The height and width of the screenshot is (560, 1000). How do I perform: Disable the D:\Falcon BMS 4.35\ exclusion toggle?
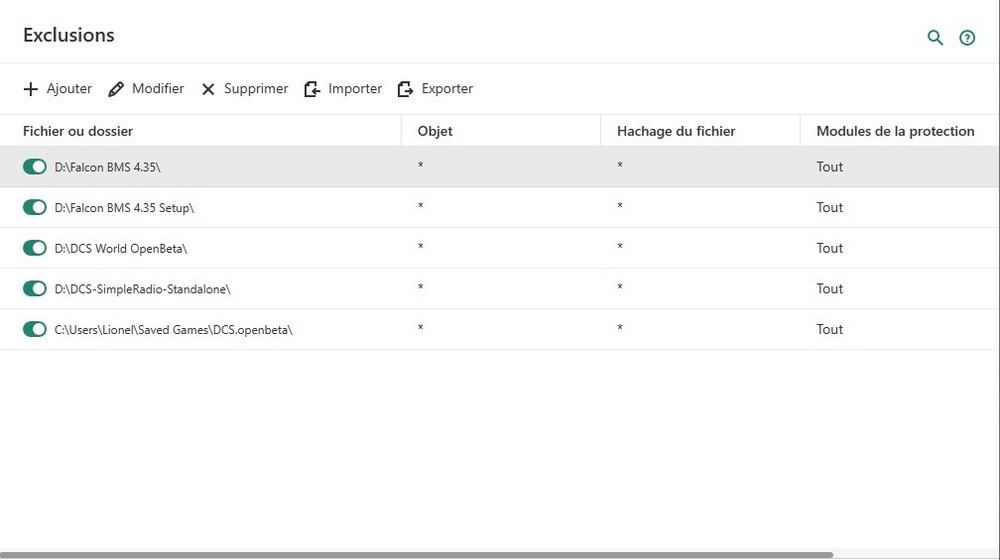(x=35, y=167)
